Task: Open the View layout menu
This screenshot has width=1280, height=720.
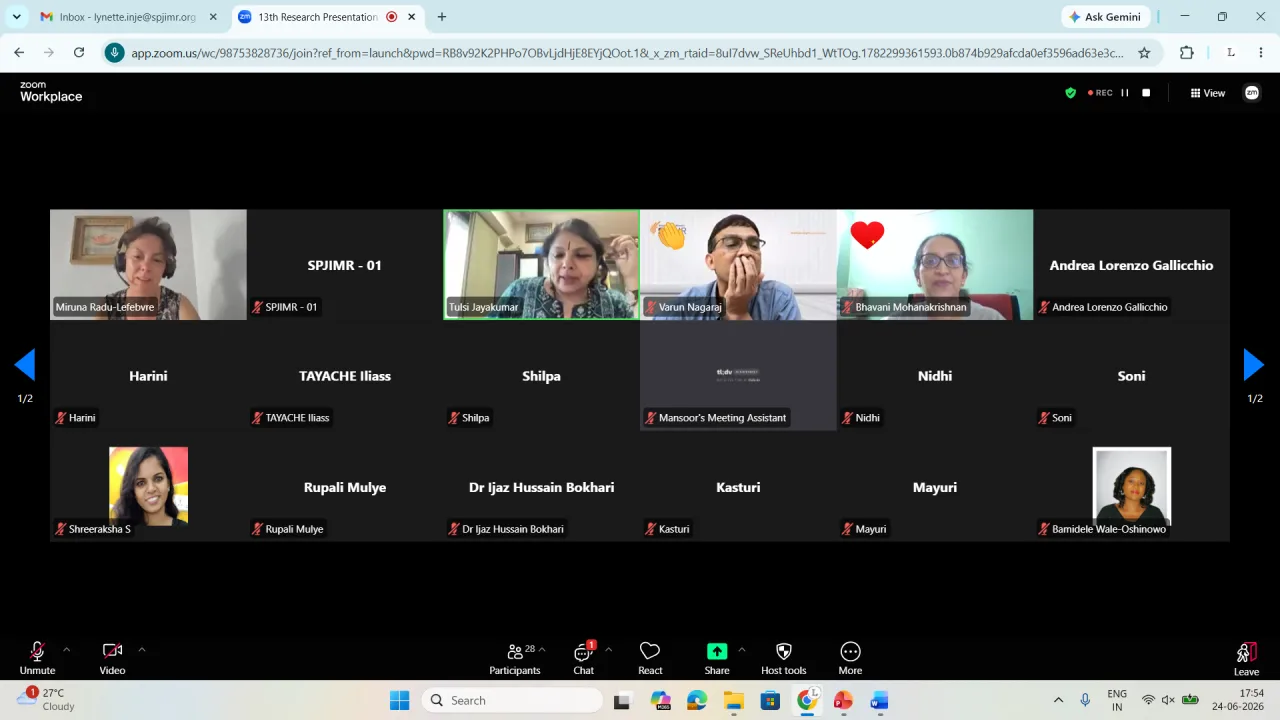Action: (1207, 93)
